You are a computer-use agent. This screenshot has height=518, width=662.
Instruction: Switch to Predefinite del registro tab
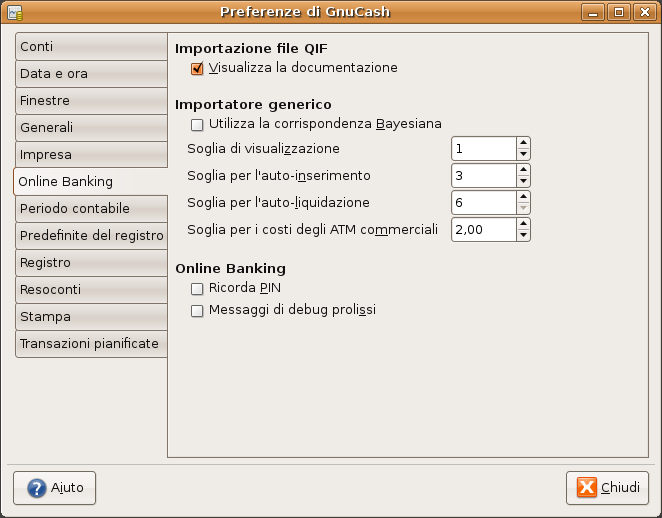point(91,236)
